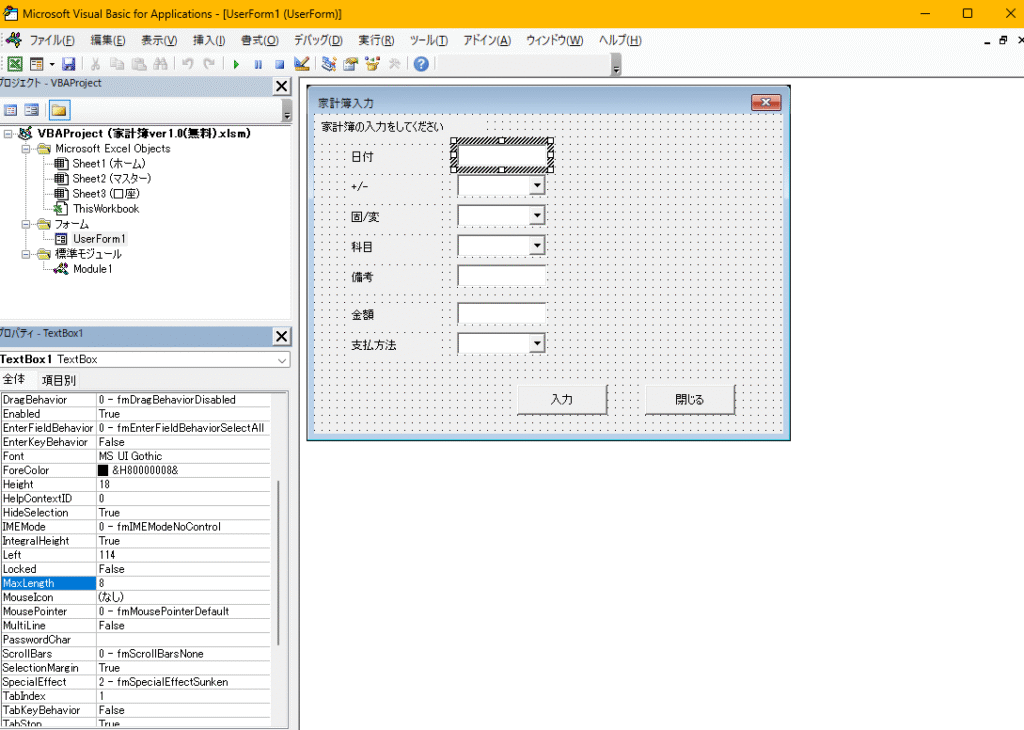Click the ForeColor black color swatch
This screenshot has height=730, width=1024.
(103, 471)
